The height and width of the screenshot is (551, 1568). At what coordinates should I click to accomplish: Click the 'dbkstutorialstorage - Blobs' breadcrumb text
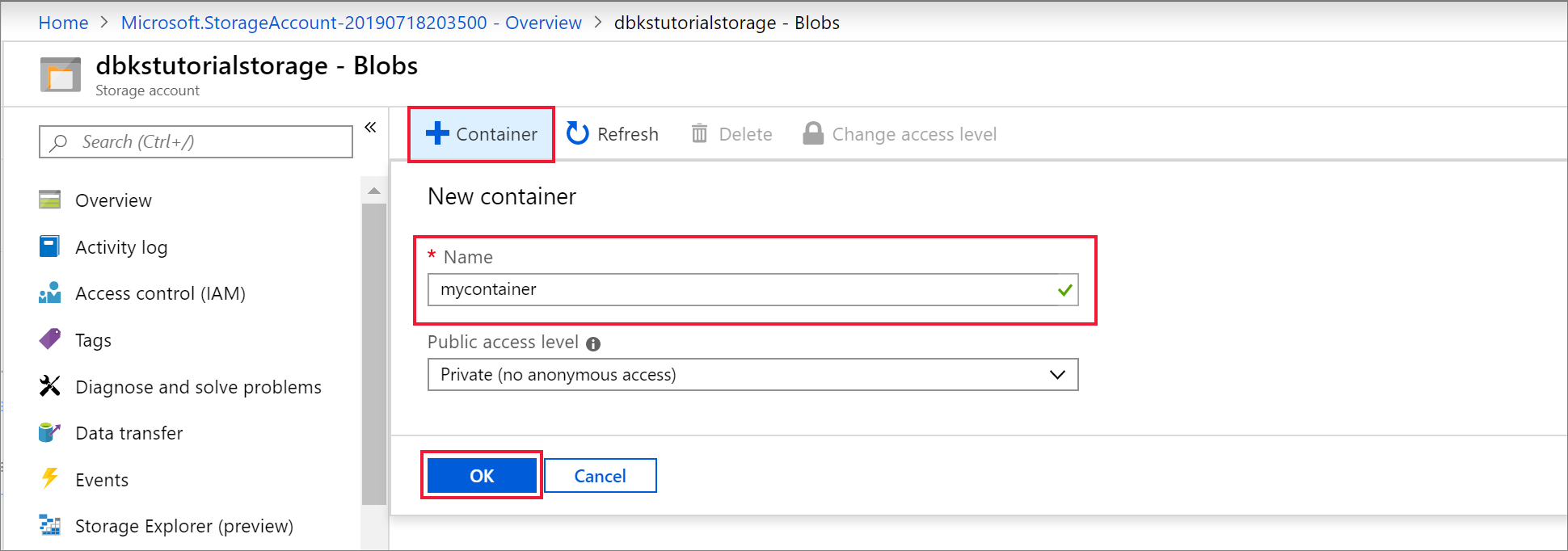pos(727,23)
